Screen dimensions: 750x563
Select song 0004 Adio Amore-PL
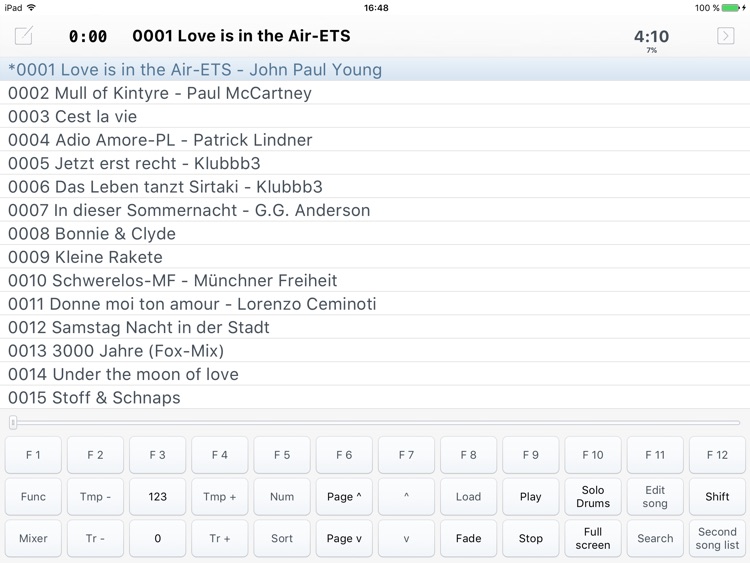click(375, 140)
